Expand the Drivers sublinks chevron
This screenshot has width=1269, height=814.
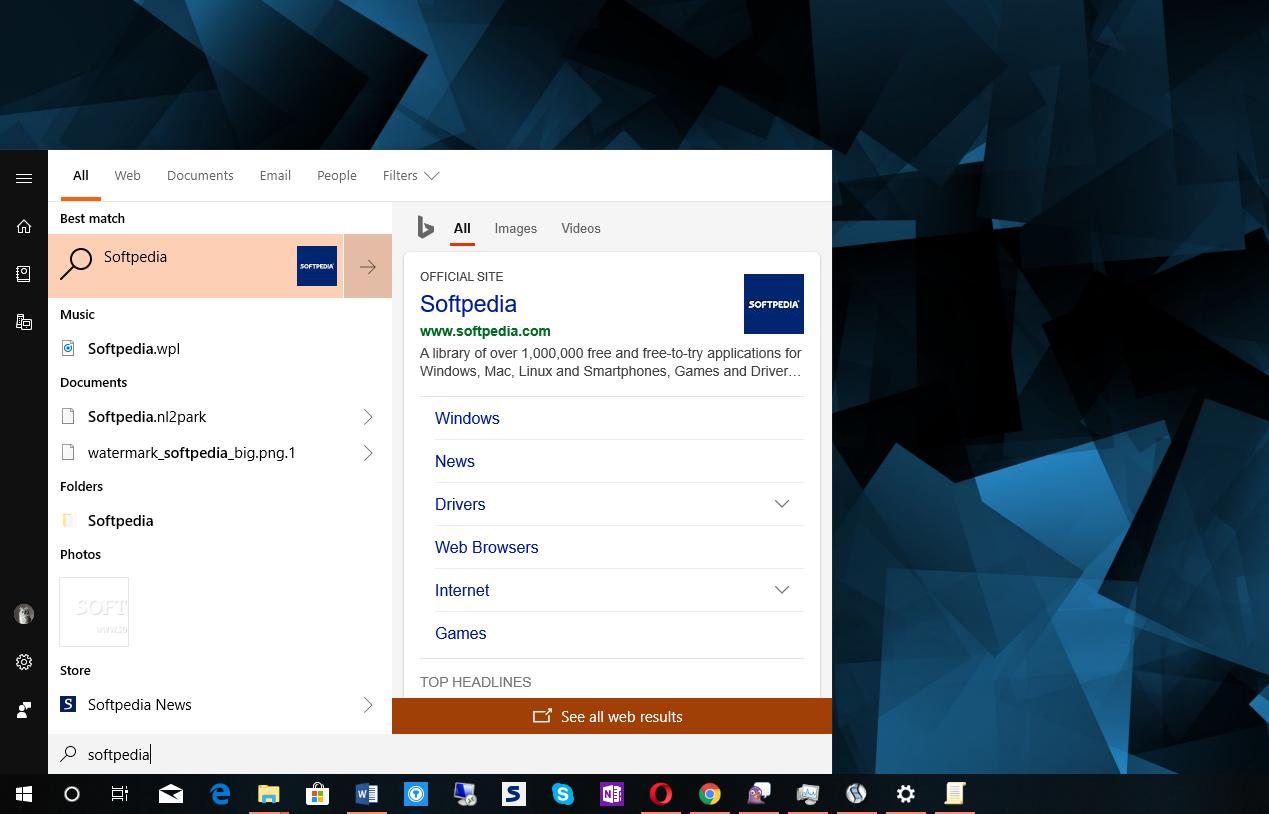[782, 504]
